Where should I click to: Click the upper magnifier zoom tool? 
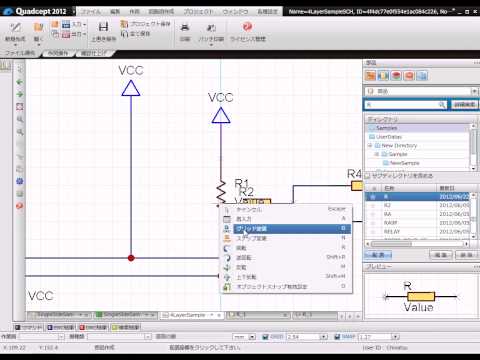click(x=20, y=119)
